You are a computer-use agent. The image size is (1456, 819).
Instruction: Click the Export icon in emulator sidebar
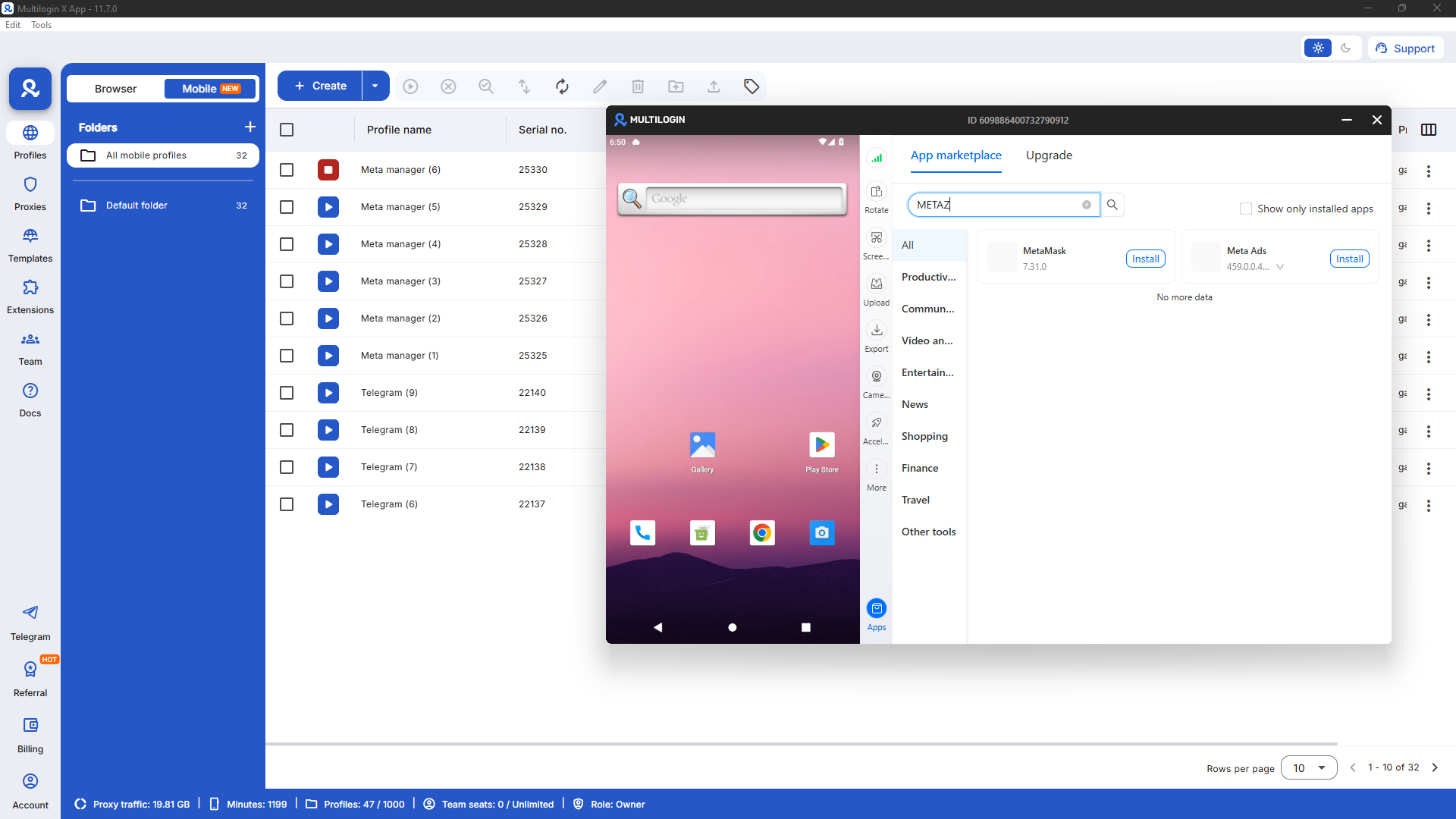[x=877, y=331]
